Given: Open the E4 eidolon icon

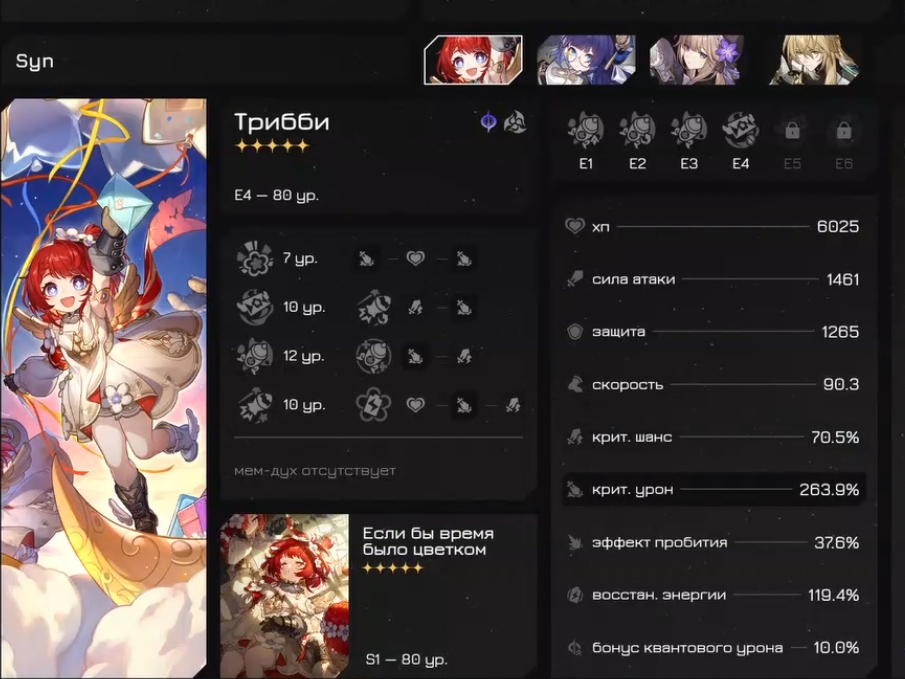Looking at the screenshot, I should click(x=741, y=130).
